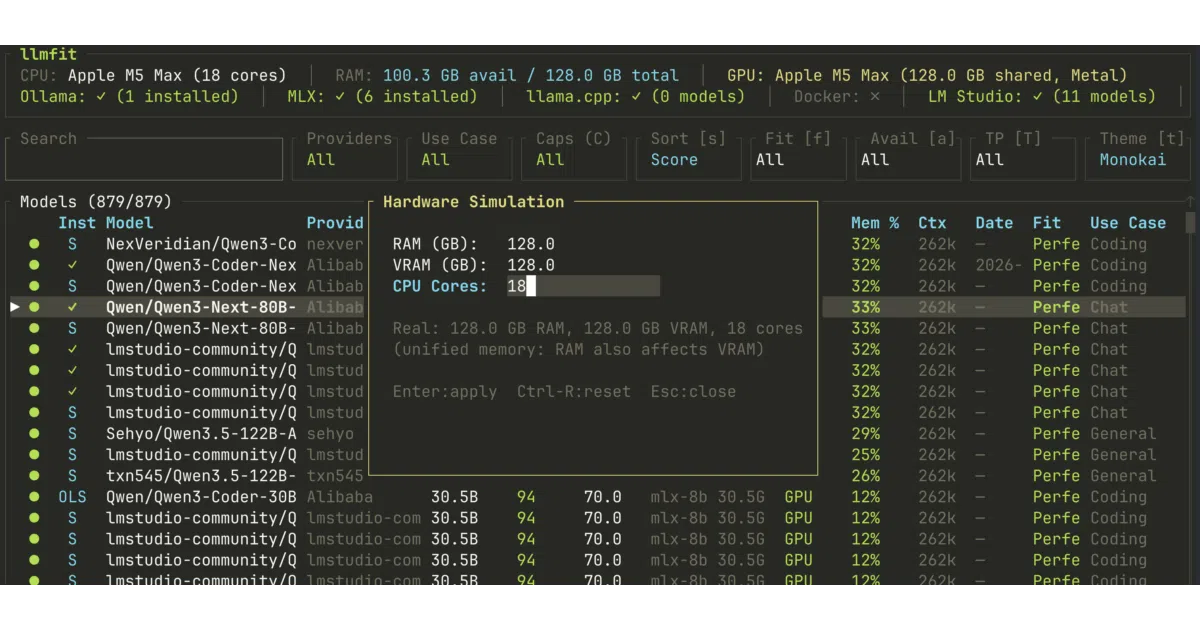This screenshot has height=630, width=1200.
Task: Click green status dot of NexVeridian row
Action: pos(34,244)
